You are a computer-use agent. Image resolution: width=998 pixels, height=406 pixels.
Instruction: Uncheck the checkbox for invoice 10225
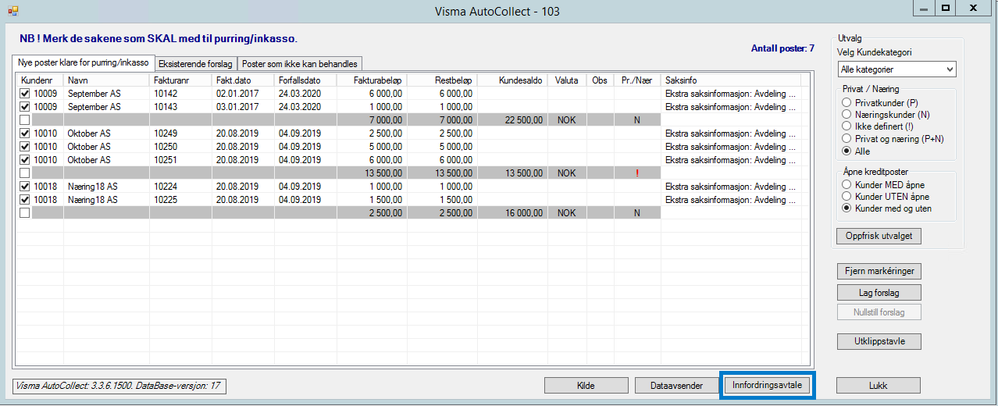pyautogui.click(x=25, y=200)
